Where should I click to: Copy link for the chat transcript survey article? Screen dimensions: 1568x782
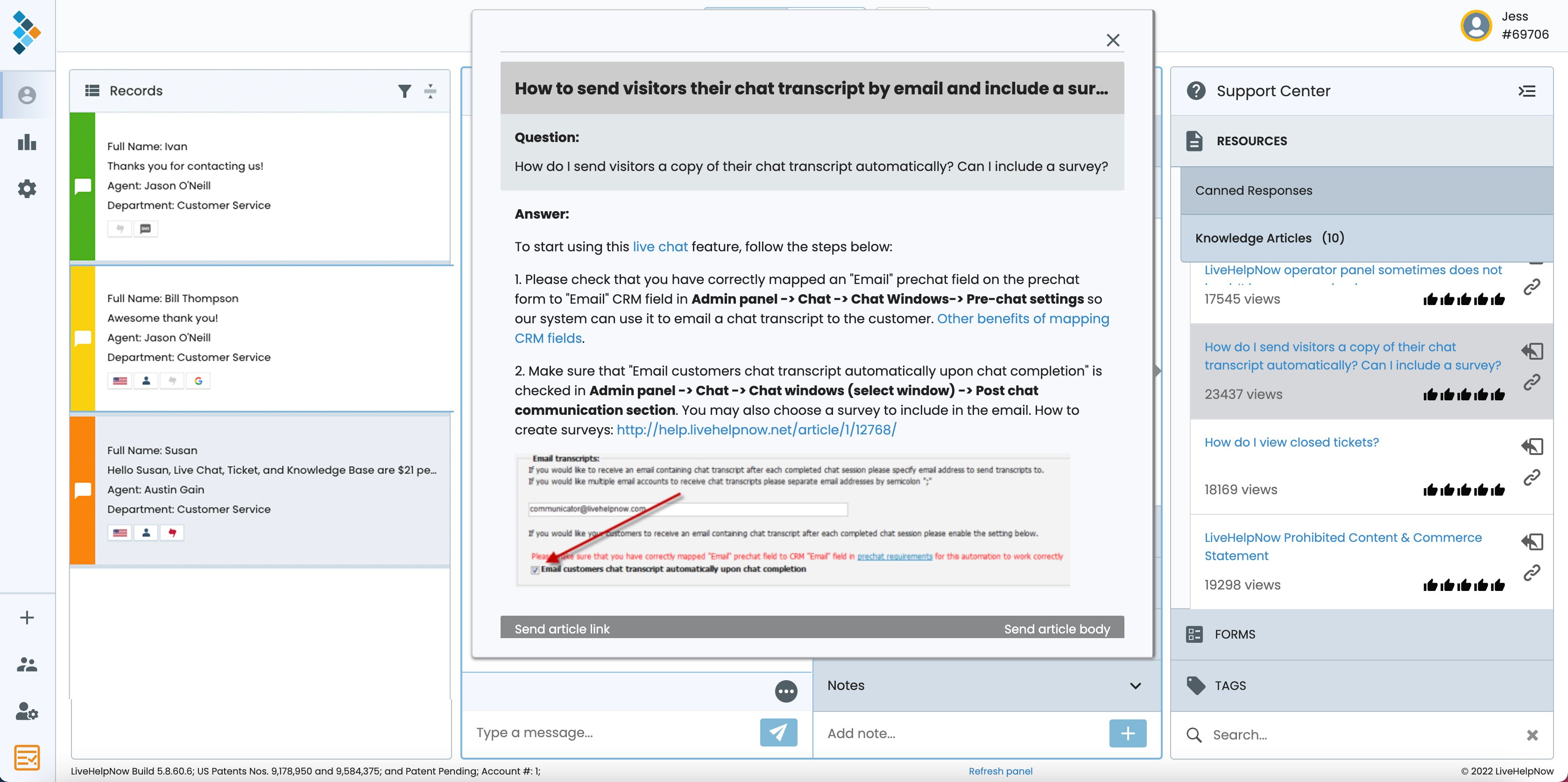coord(1532,382)
